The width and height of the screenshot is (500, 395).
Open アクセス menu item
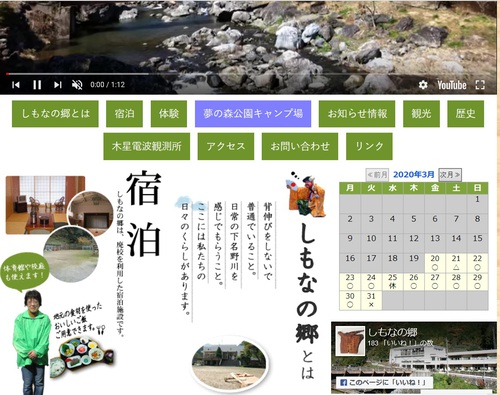(x=226, y=146)
